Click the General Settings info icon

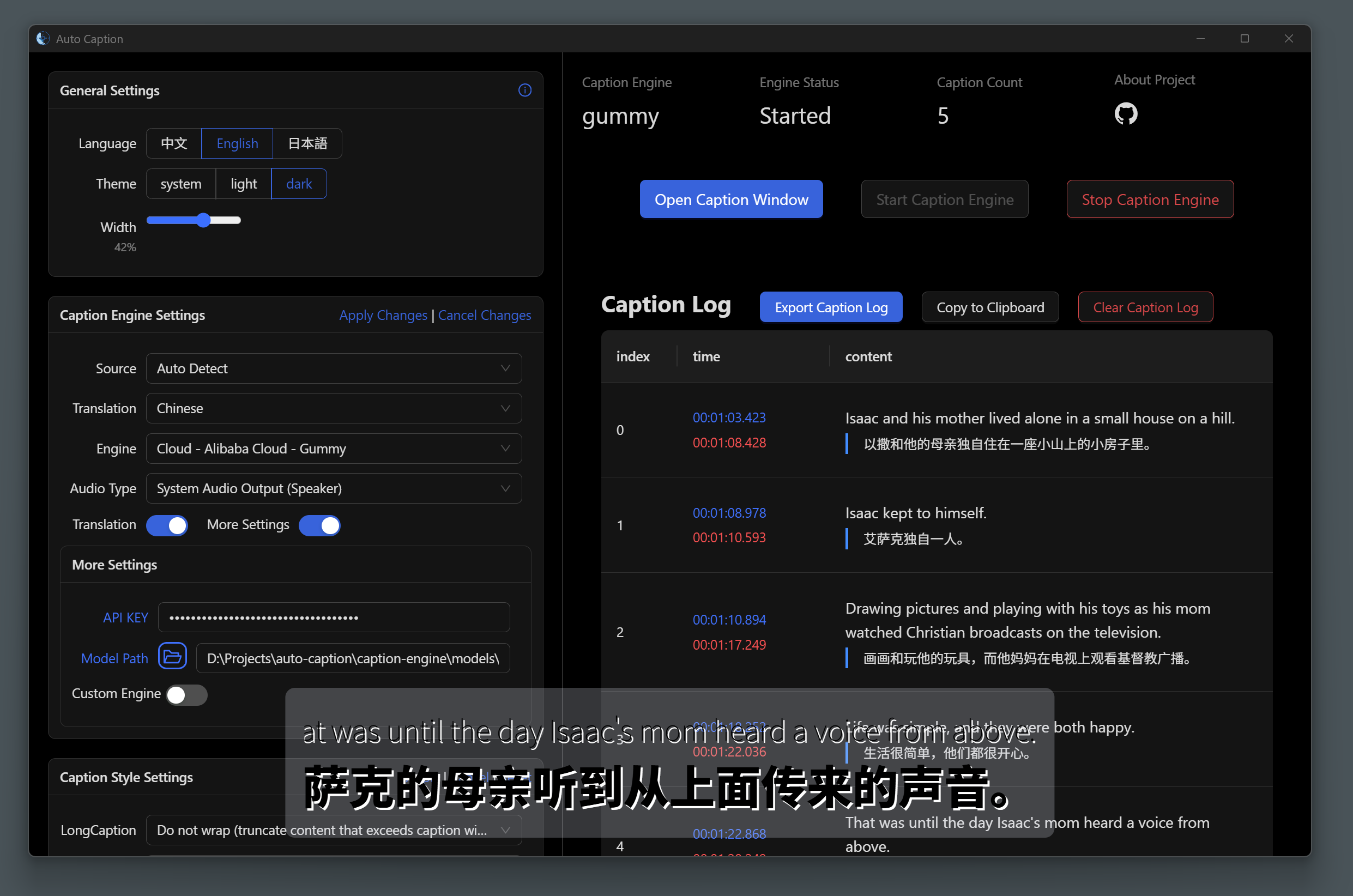coord(524,90)
